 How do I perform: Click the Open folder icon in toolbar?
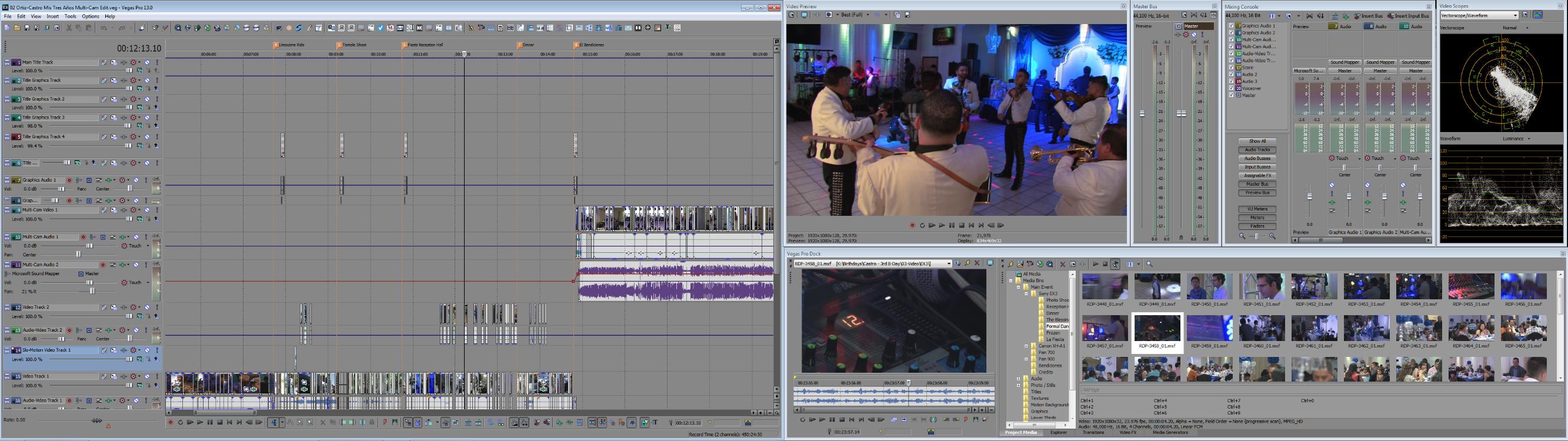pyautogui.click(x=17, y=28)
